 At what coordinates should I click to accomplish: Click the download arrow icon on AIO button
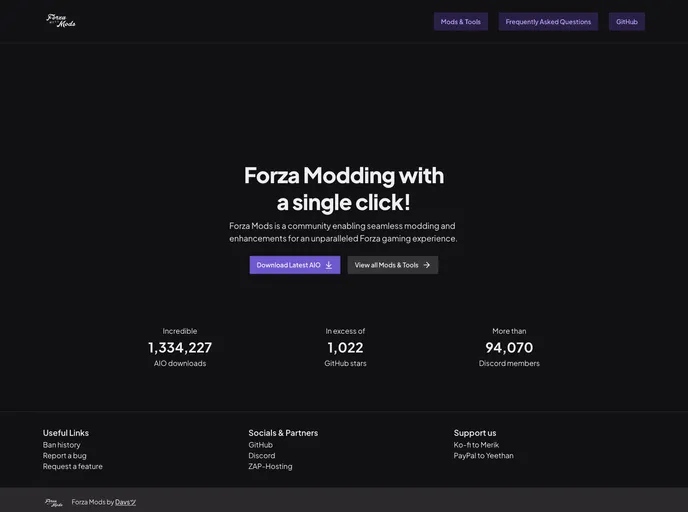click(x=329, y=265)
